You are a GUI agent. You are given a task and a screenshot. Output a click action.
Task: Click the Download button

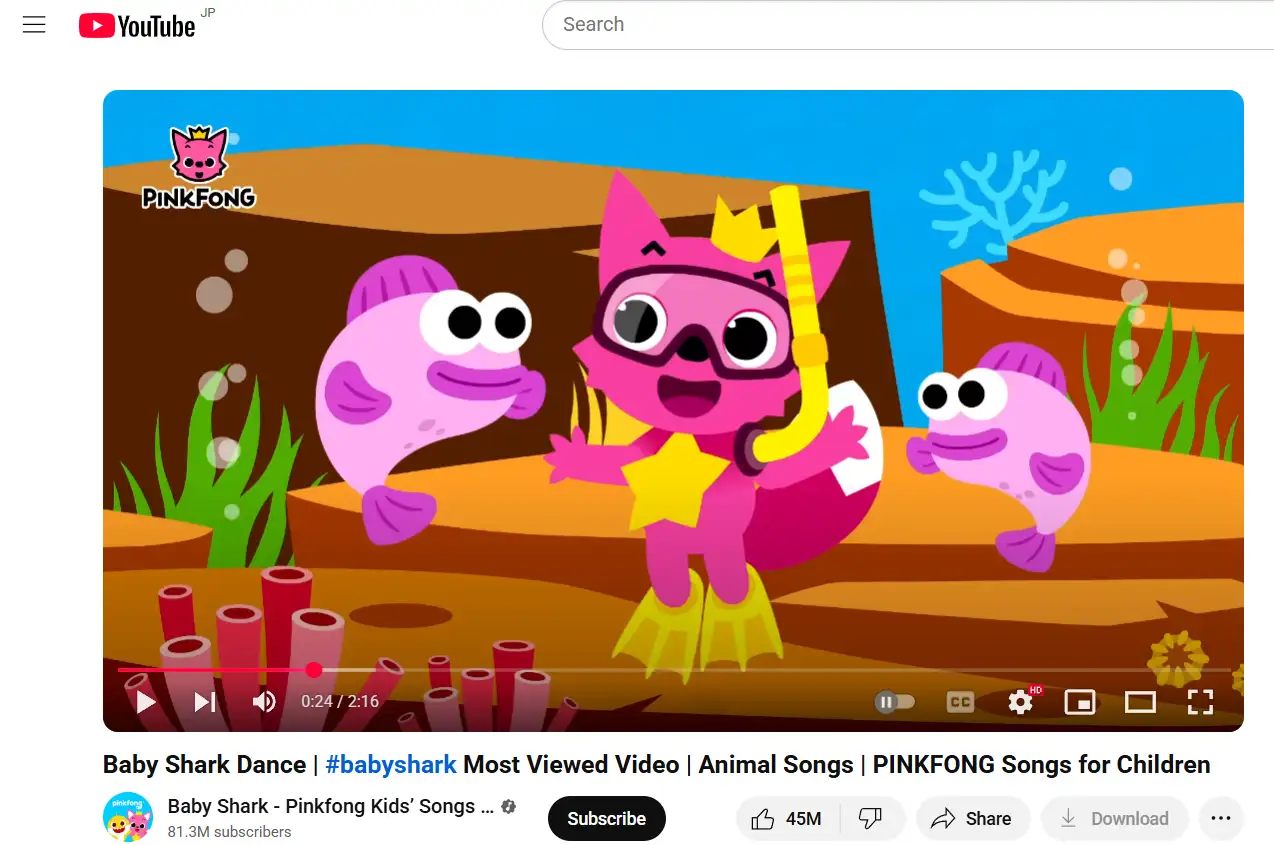tap(1114, 818)
